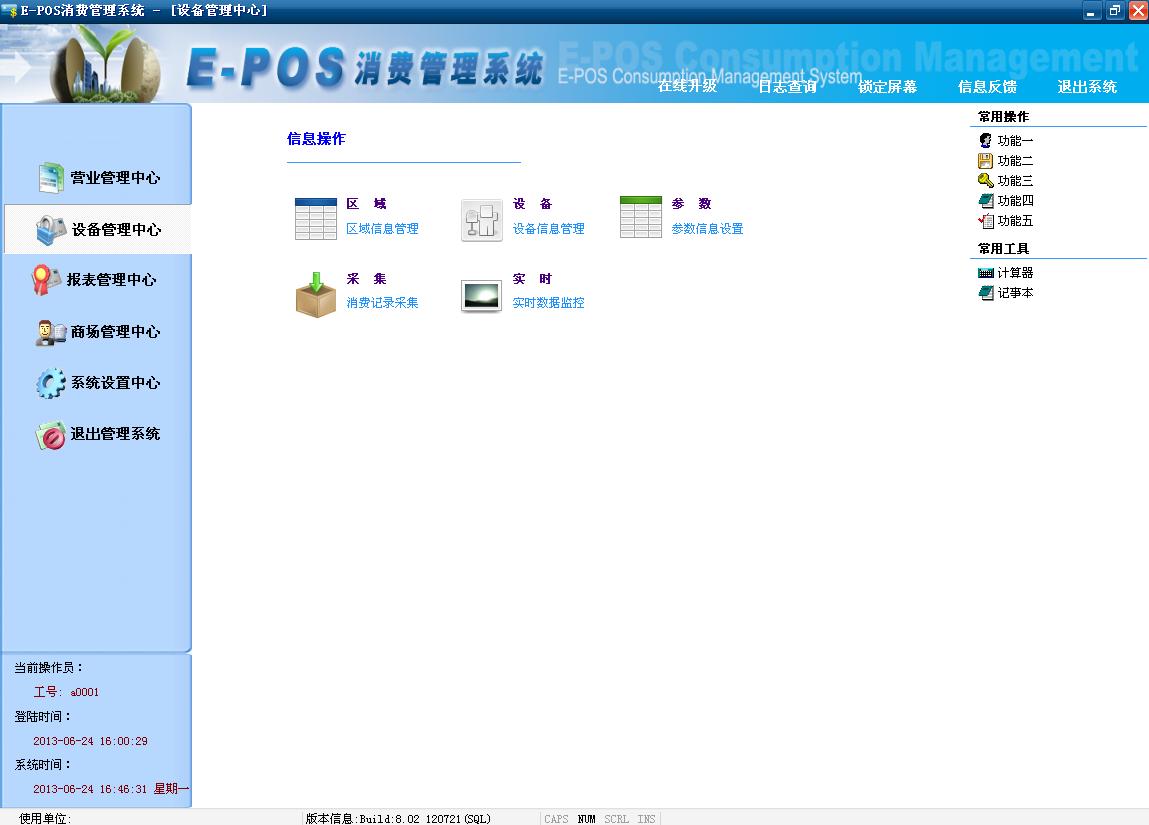
Task: Click the 区域信息管理 table icon
Action: [x=315, y=218]
